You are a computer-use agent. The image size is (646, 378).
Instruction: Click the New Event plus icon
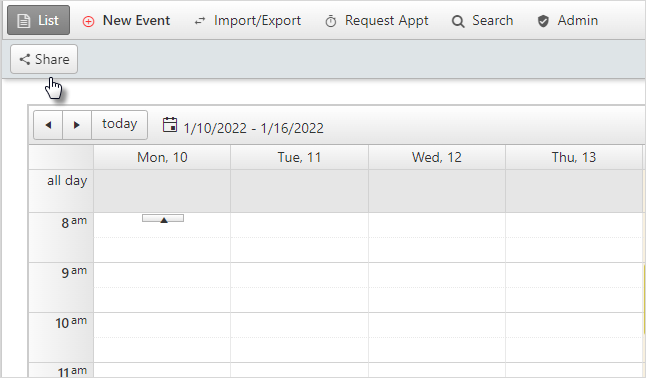88,21
